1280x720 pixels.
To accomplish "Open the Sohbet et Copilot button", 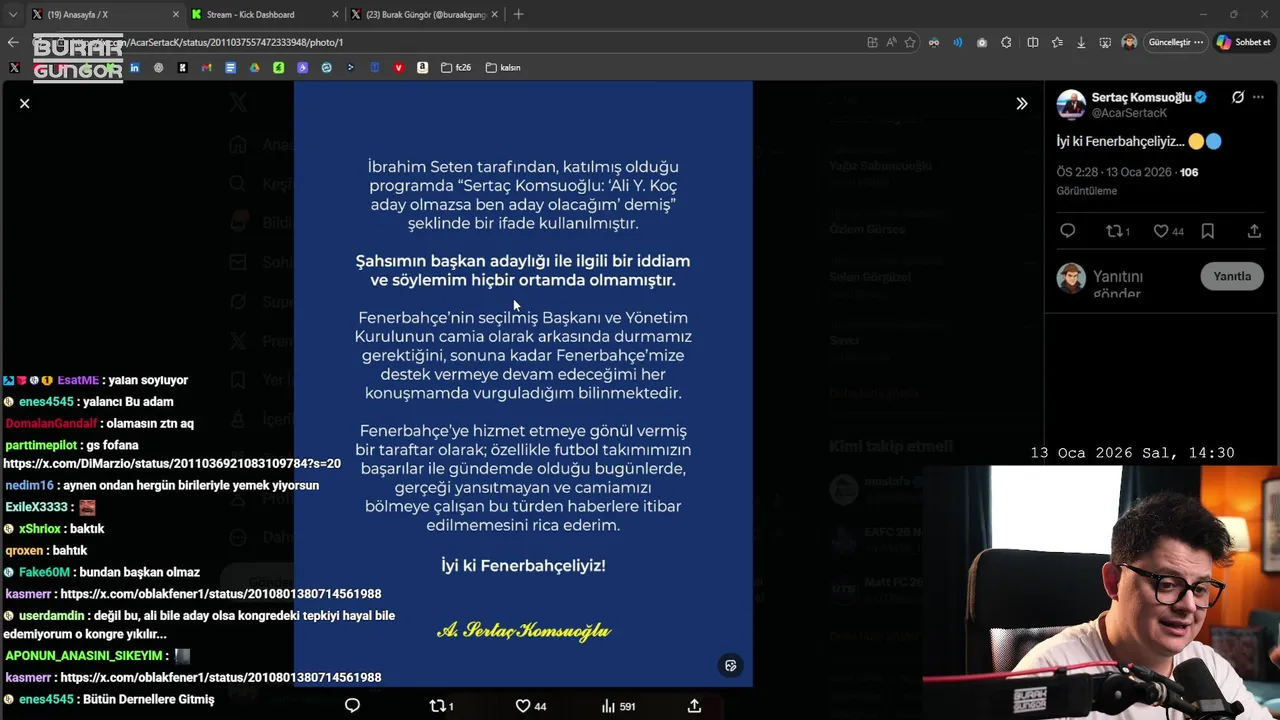I will 1244,42.
